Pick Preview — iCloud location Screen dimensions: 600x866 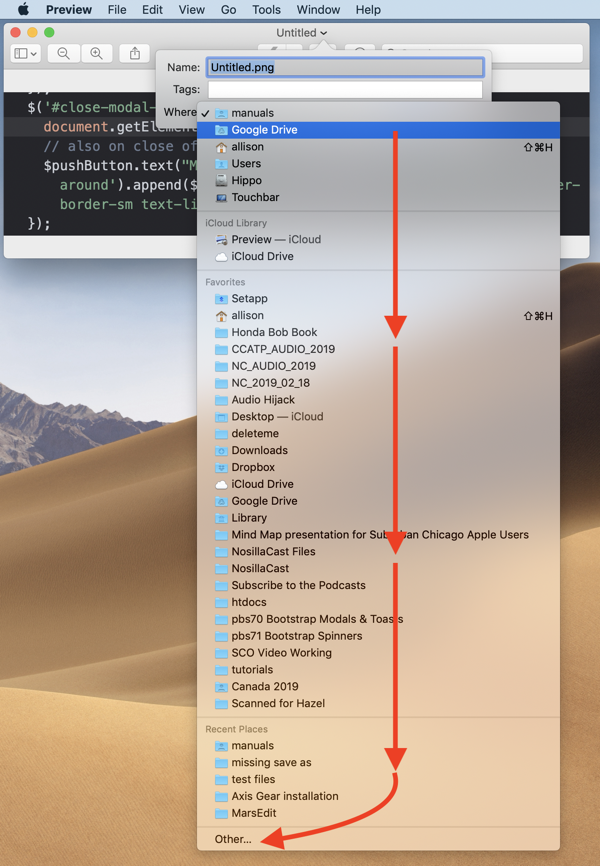(x=275, y=240)
